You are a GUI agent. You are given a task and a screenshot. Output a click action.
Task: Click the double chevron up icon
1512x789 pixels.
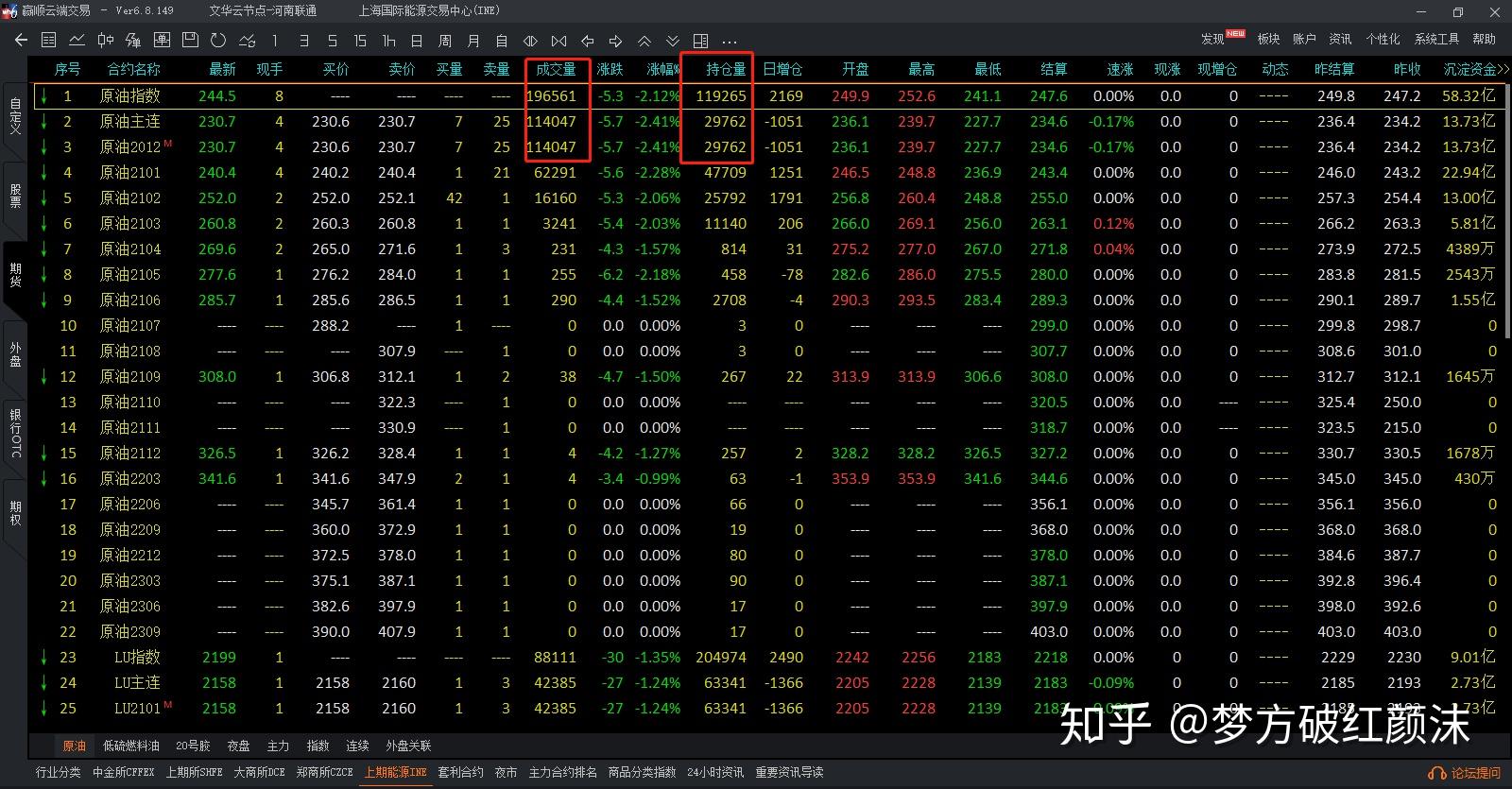[644, 41]
